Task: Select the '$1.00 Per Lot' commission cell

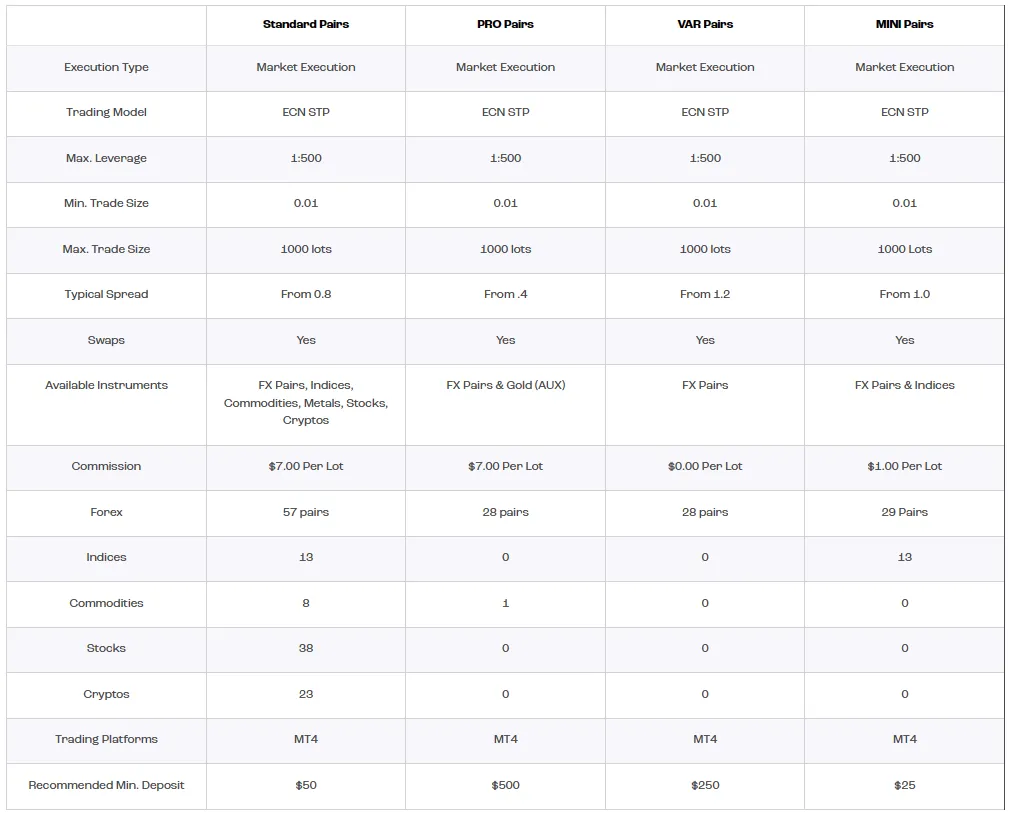Action: 904,466
